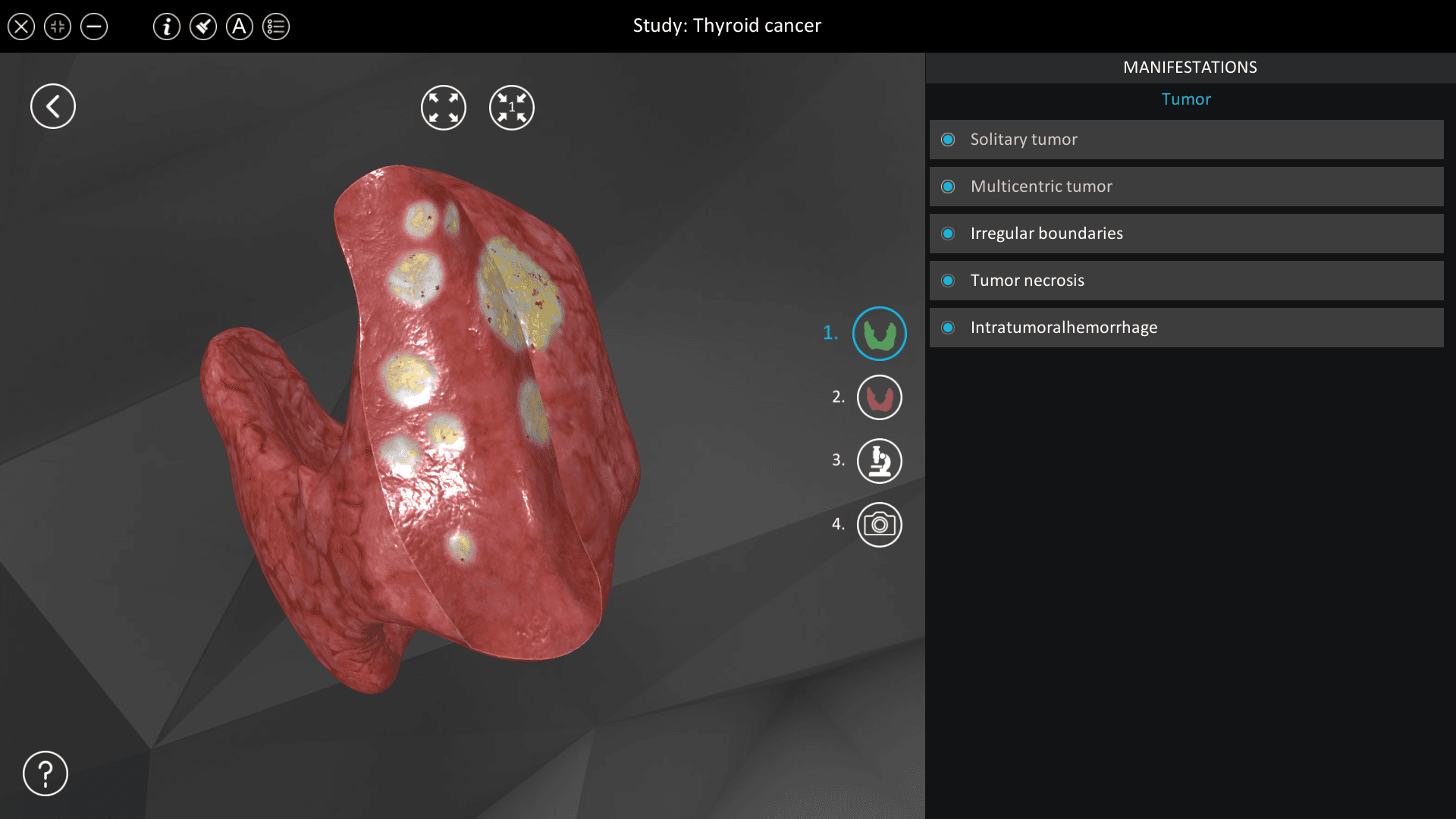
Task: Toggle the Tumor necrosis radio button
Action: click(948, 281)
